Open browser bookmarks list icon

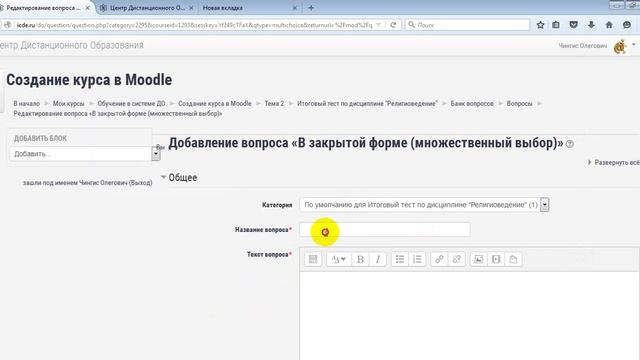point(556,25)
